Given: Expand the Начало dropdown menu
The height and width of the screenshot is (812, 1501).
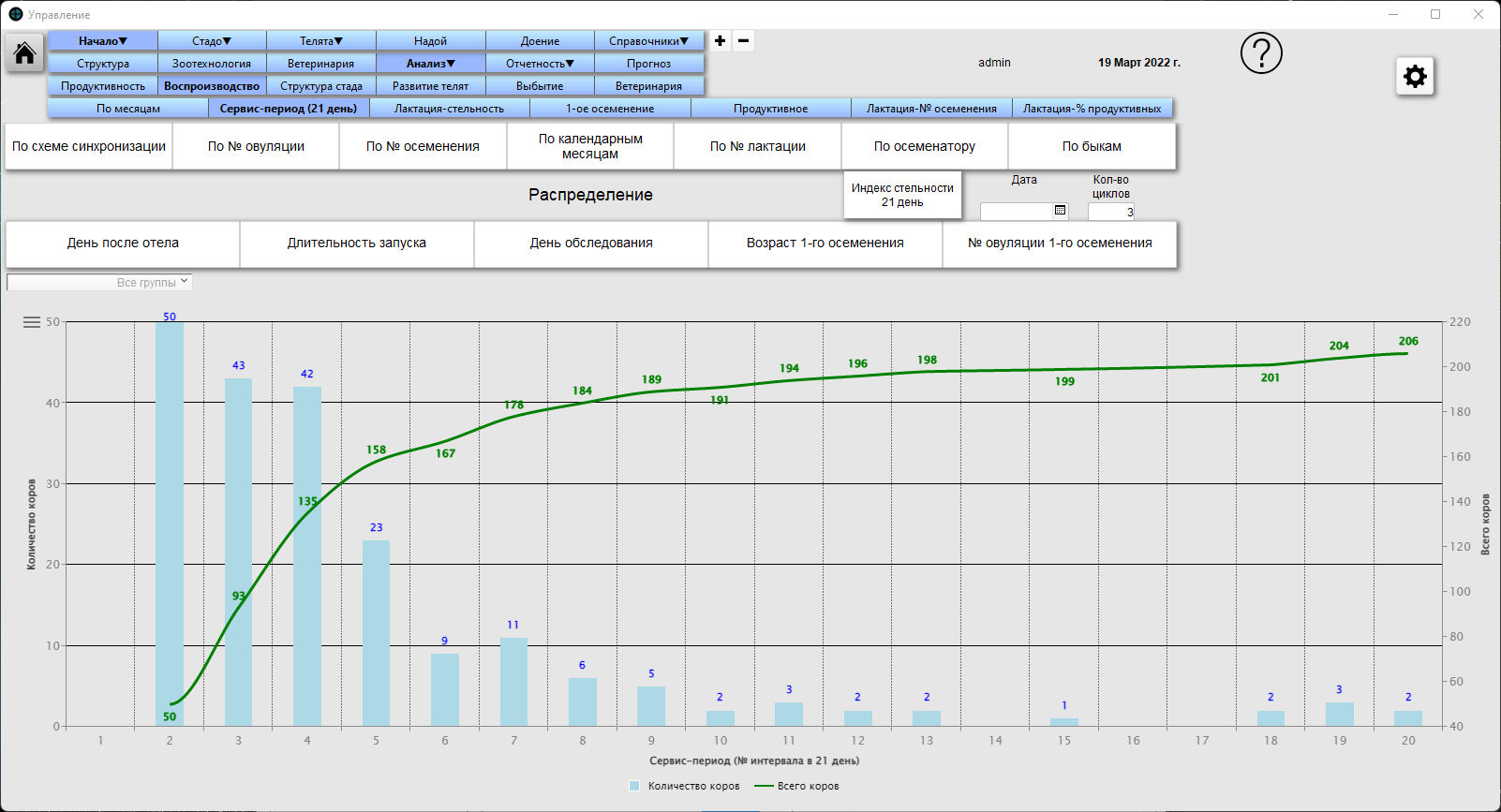Looking at the screenshot, I should 103,41.
